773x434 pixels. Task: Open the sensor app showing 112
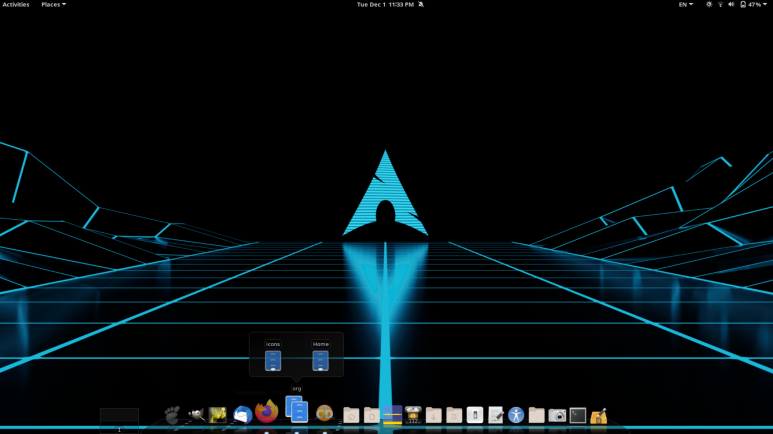coord(413,415)
